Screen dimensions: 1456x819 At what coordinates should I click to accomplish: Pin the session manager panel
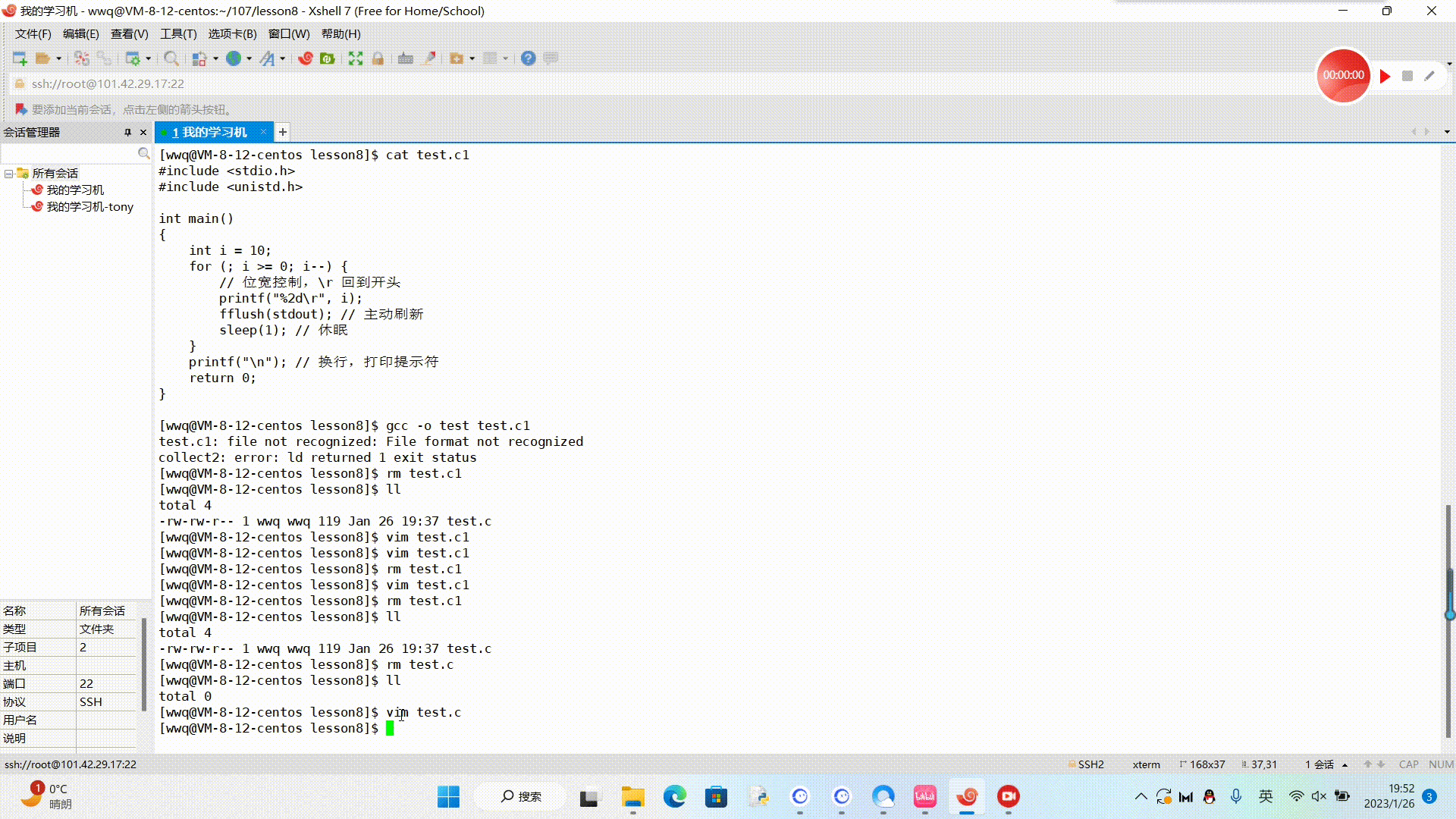click(127, 132)
